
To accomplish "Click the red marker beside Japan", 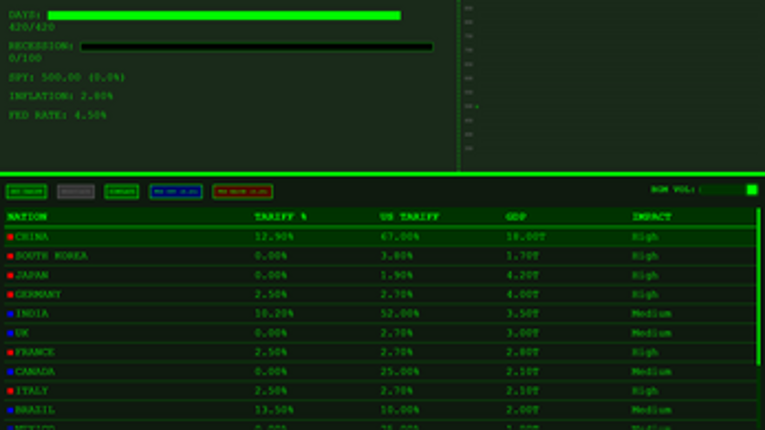I will click(10, 275).
